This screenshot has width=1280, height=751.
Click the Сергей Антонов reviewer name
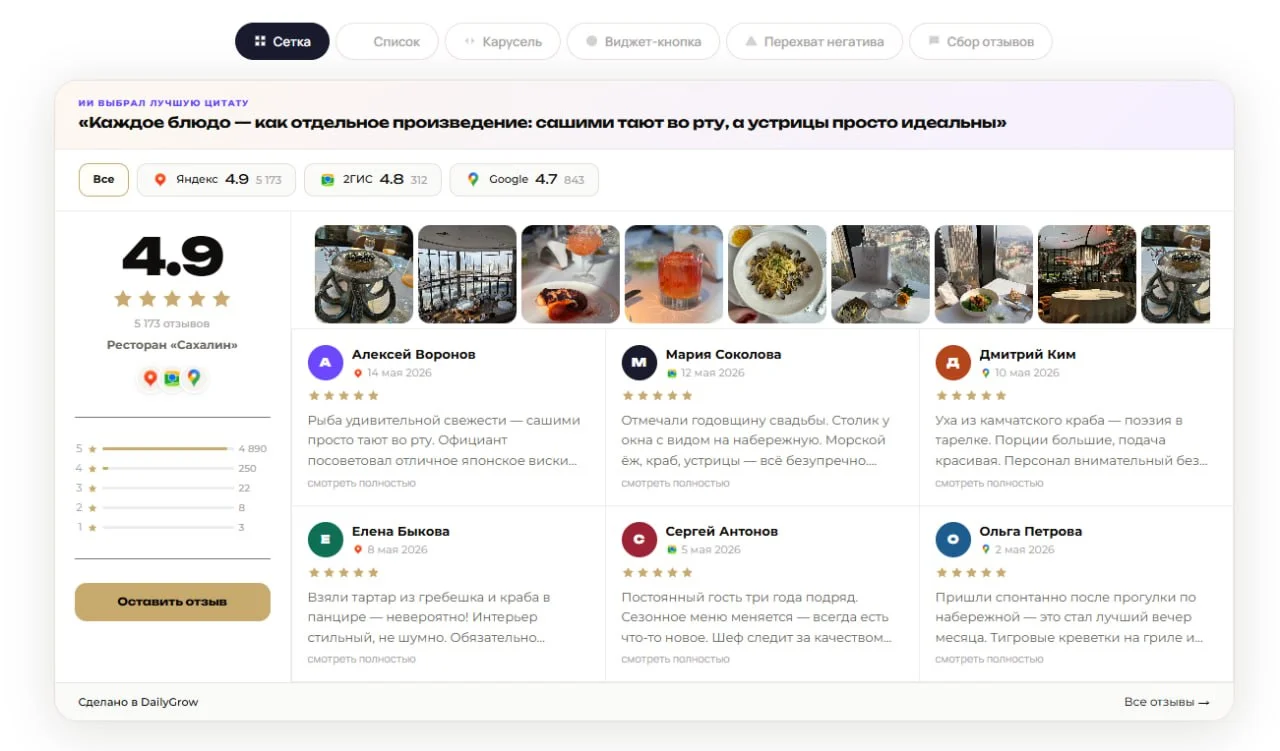pyautogui.click(x=722, y=531)
